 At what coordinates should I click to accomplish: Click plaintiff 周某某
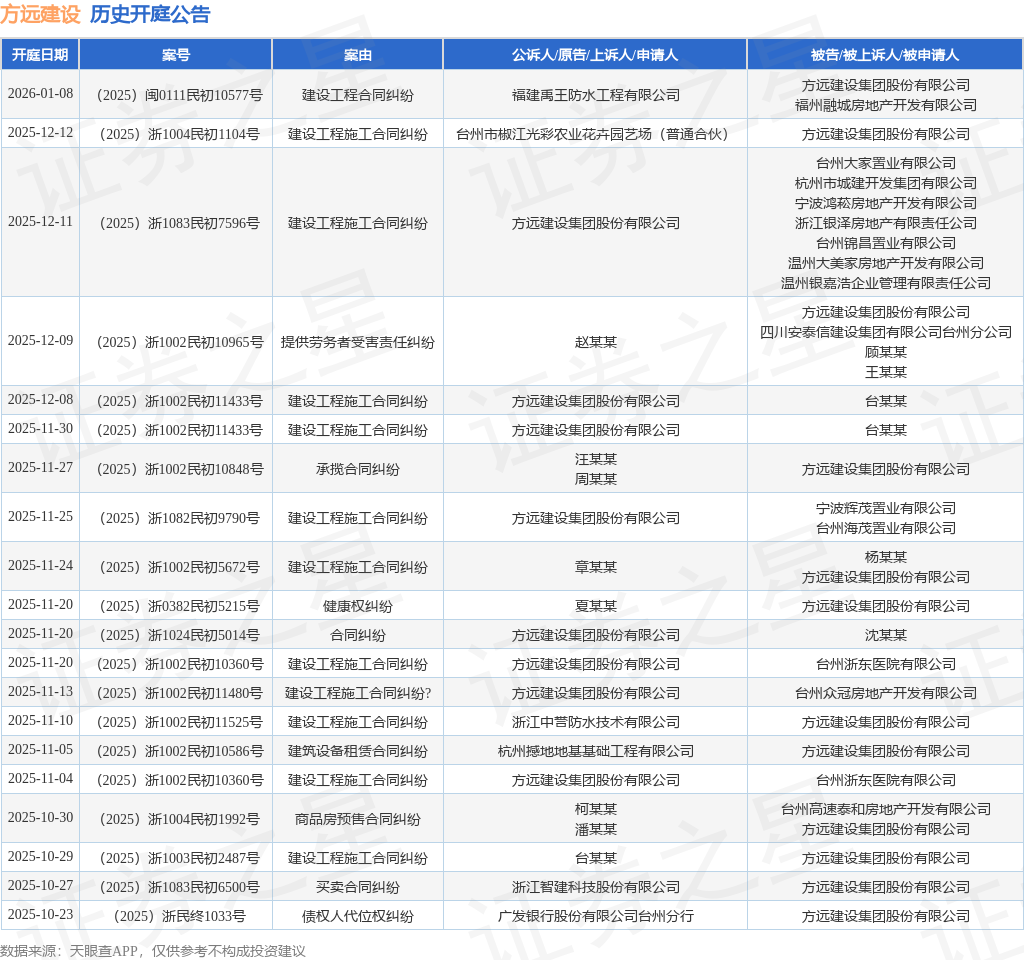596,479
